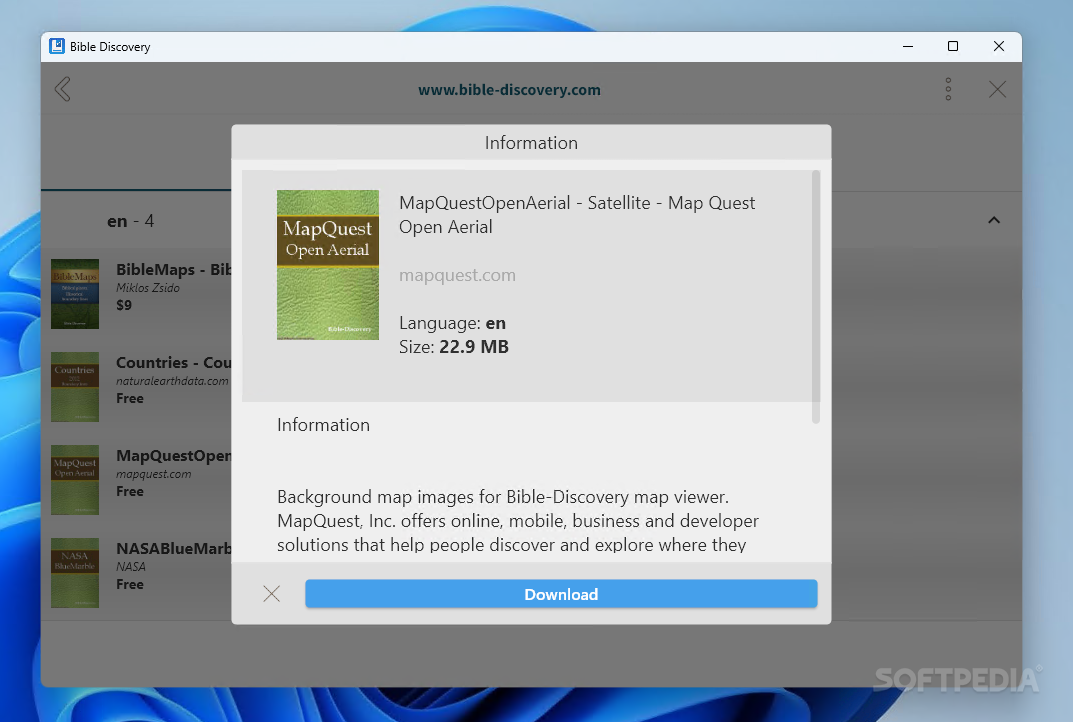Click the Language: en text
Screen dimensions: 1073x722
(452, 323)
